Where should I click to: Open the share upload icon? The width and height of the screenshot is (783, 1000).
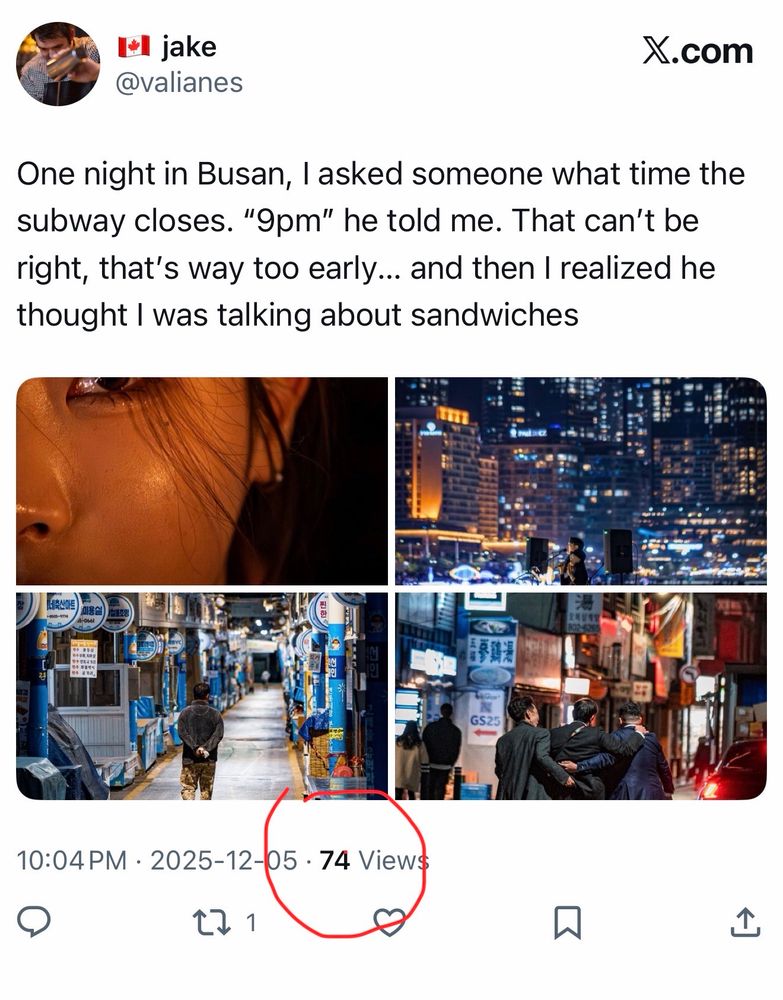[744, 922]
